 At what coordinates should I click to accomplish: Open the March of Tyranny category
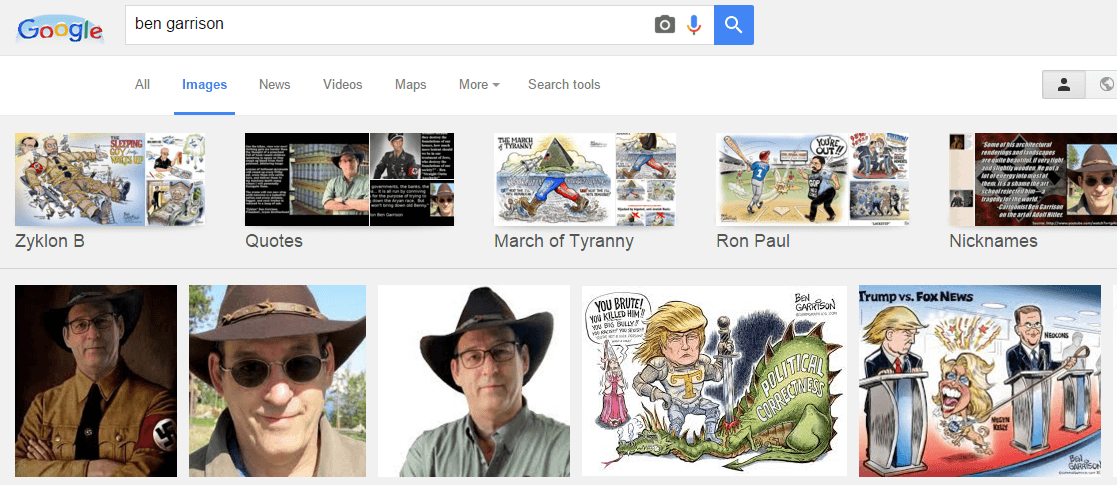pyautogui.click(x=584, y=191)
